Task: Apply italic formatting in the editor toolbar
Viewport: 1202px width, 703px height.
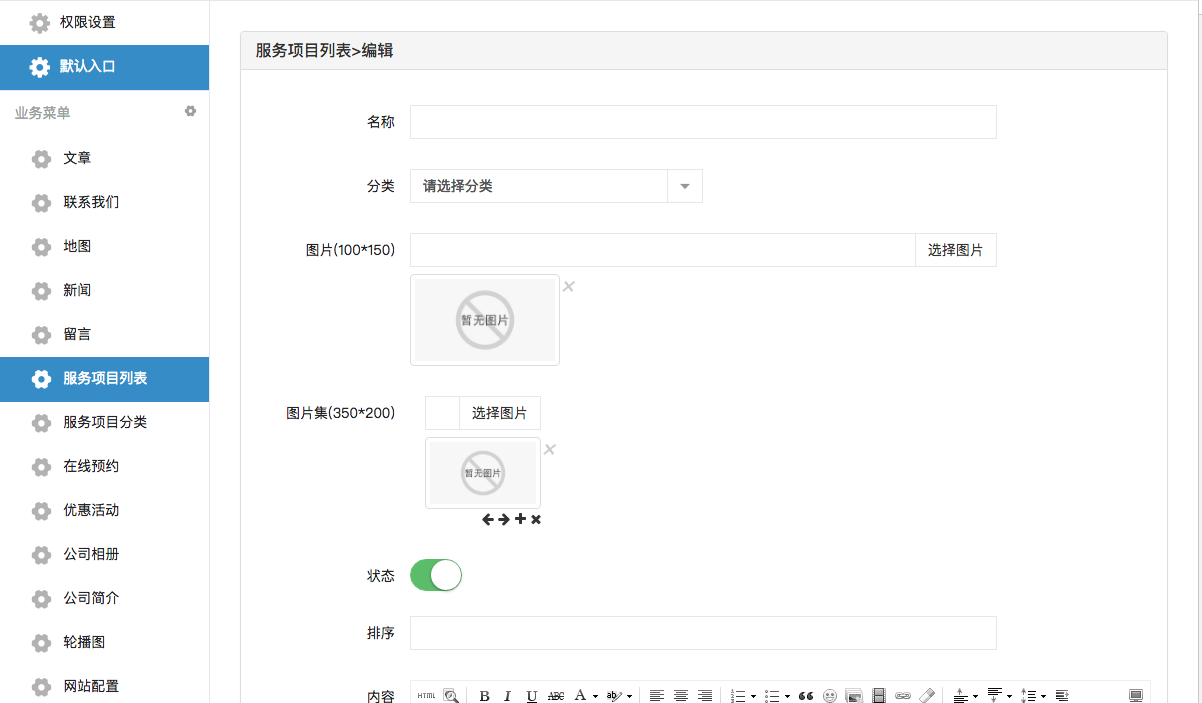Action: (x=507, y=696)
